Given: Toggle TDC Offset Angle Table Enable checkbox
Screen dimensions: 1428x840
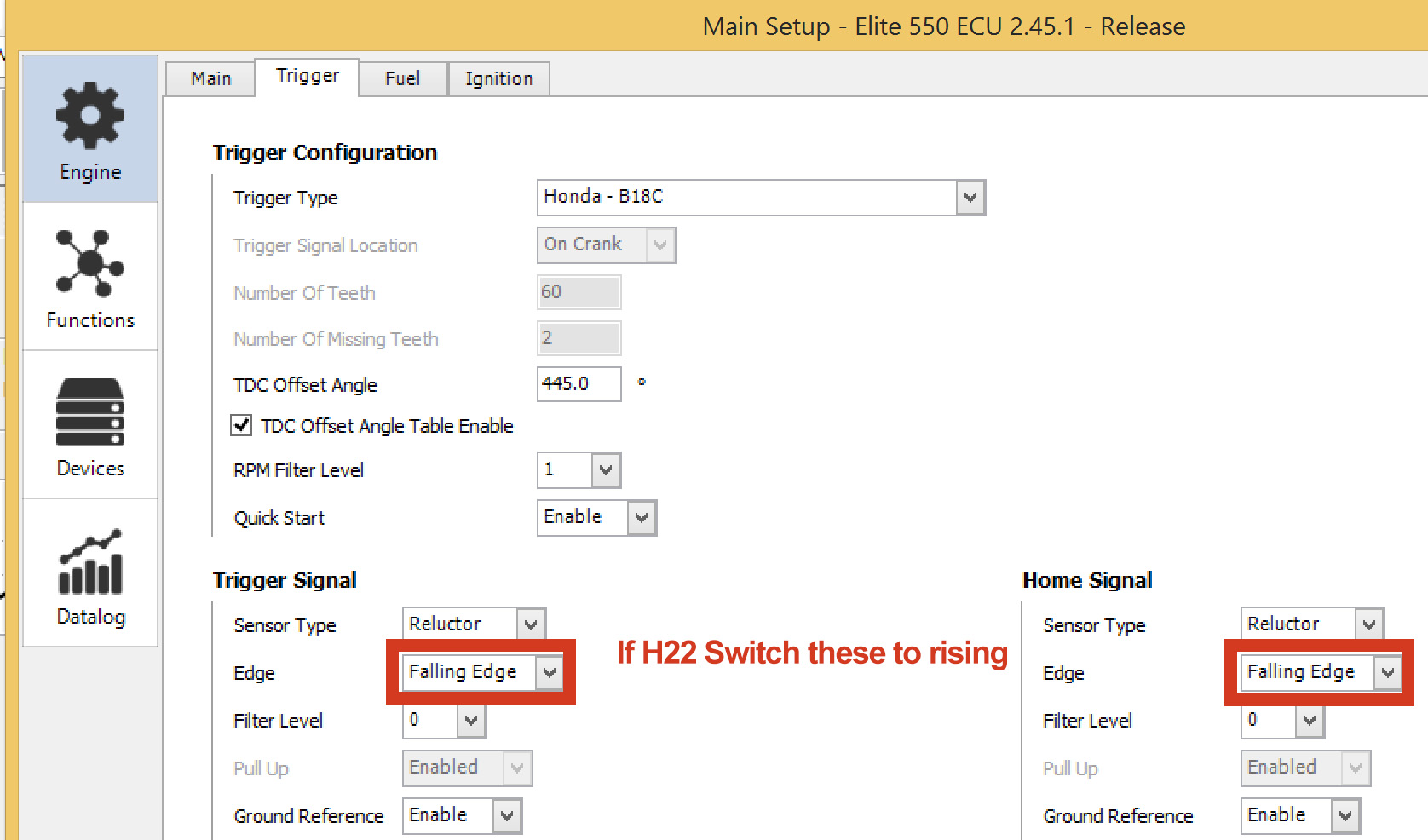Looking at the screenshot, I should (241, 425).
